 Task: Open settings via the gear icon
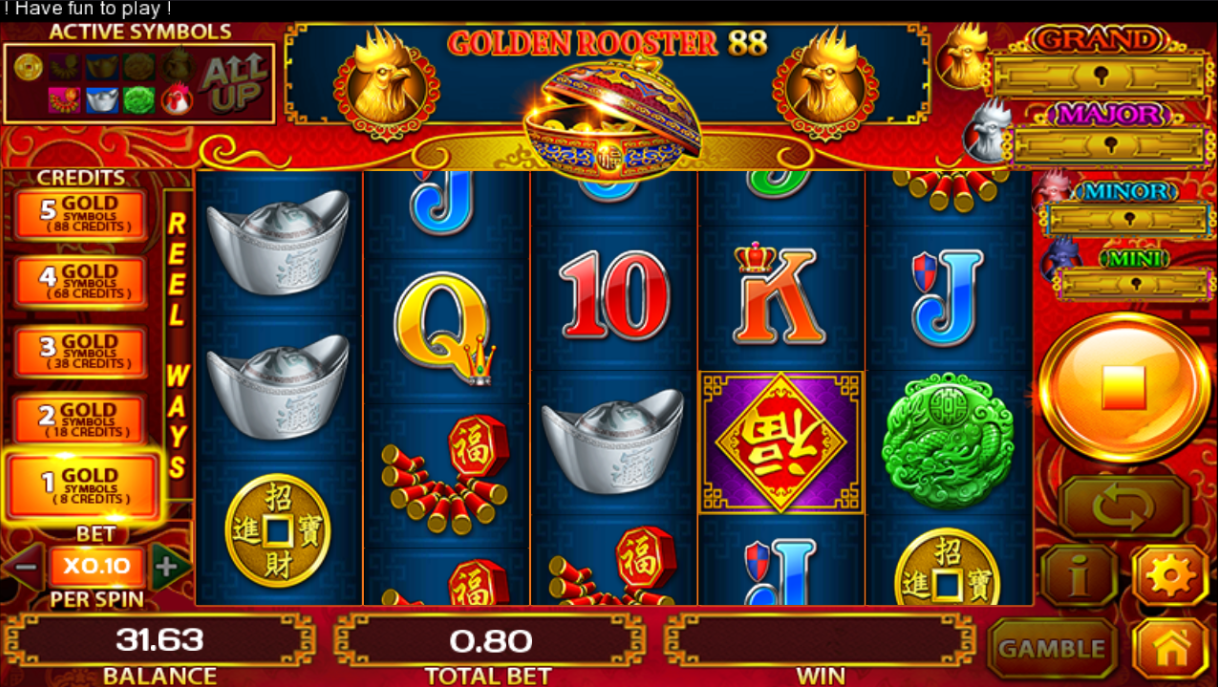pos(1170,576)
